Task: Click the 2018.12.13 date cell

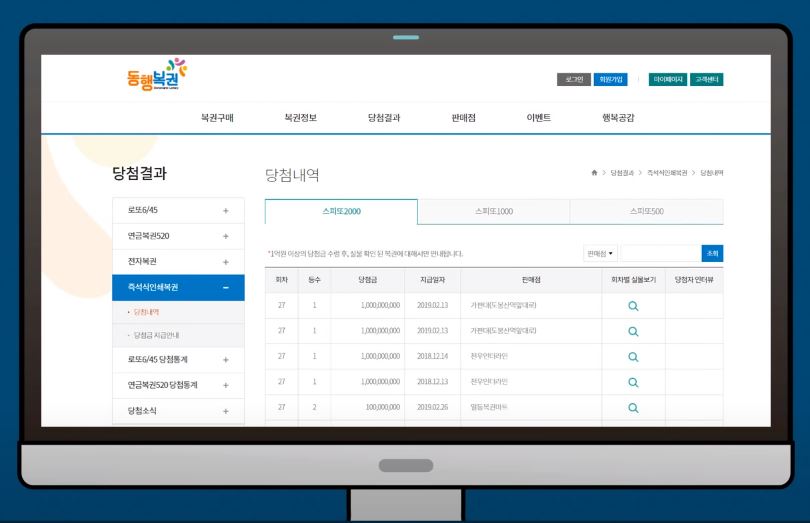Action: (x=432, y=381)
